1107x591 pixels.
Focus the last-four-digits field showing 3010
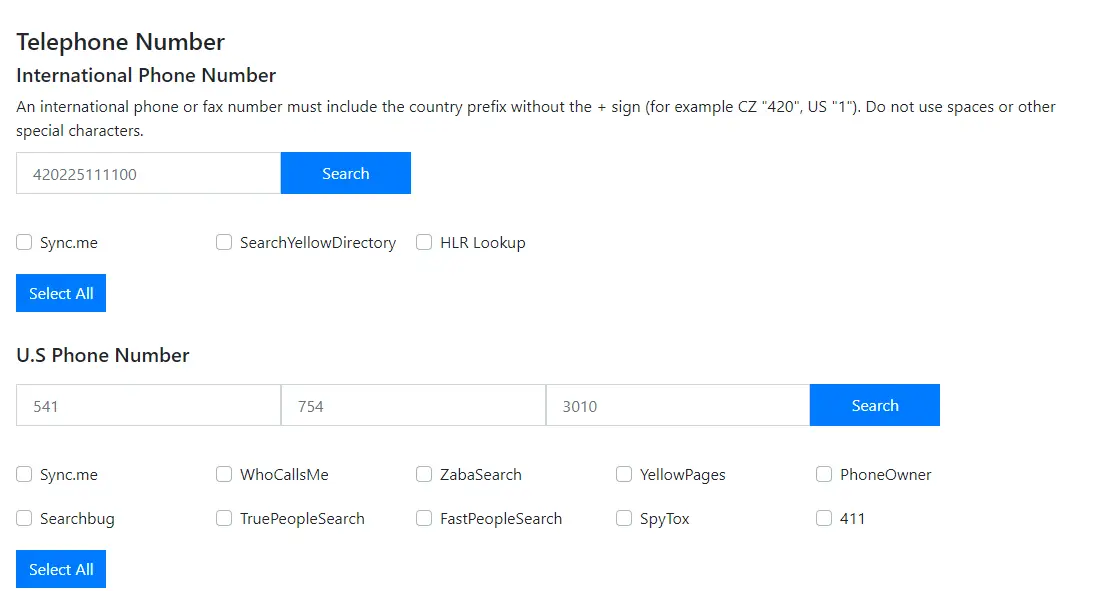[x=677, y=405]
